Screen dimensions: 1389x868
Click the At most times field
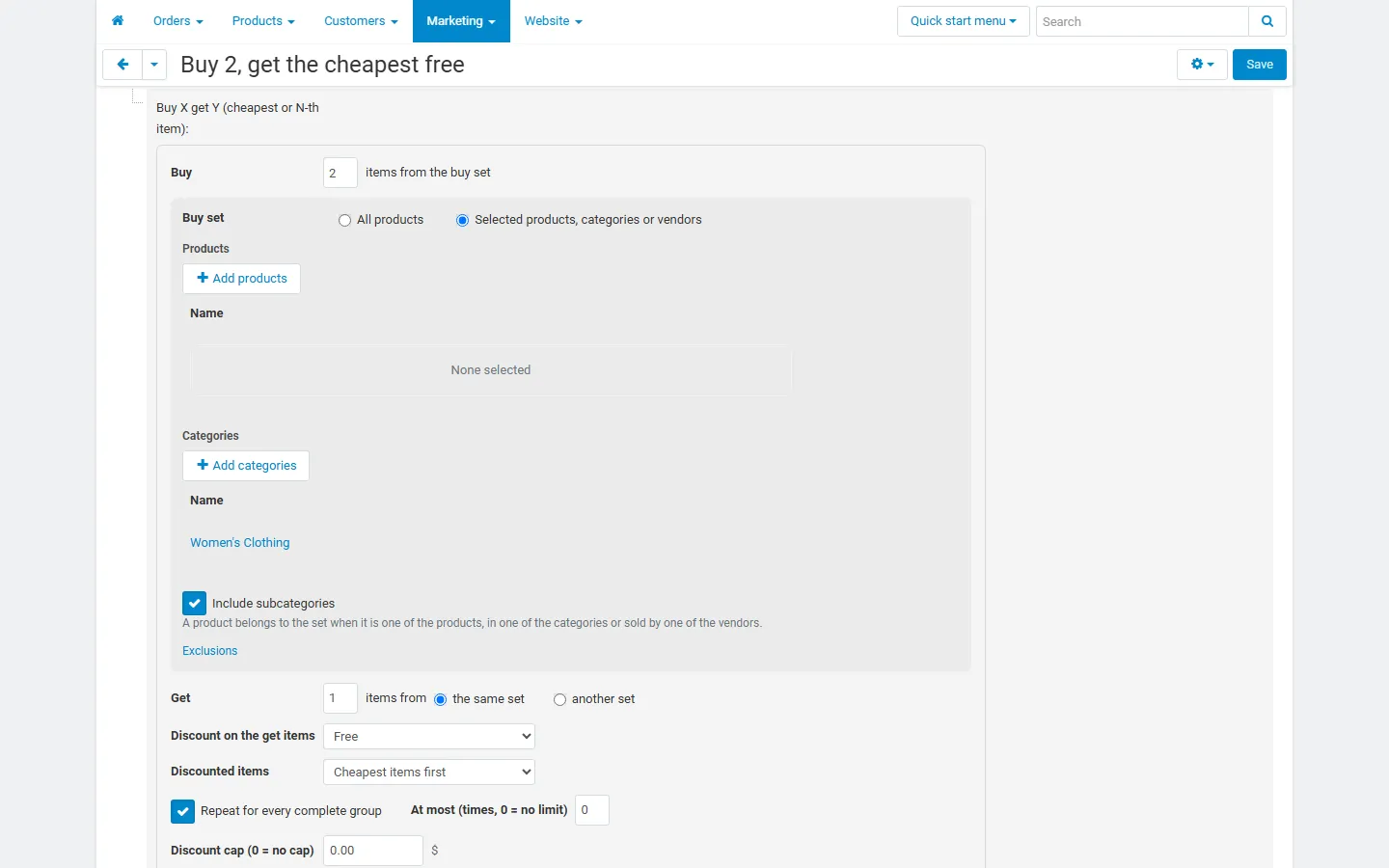[592, 810]
